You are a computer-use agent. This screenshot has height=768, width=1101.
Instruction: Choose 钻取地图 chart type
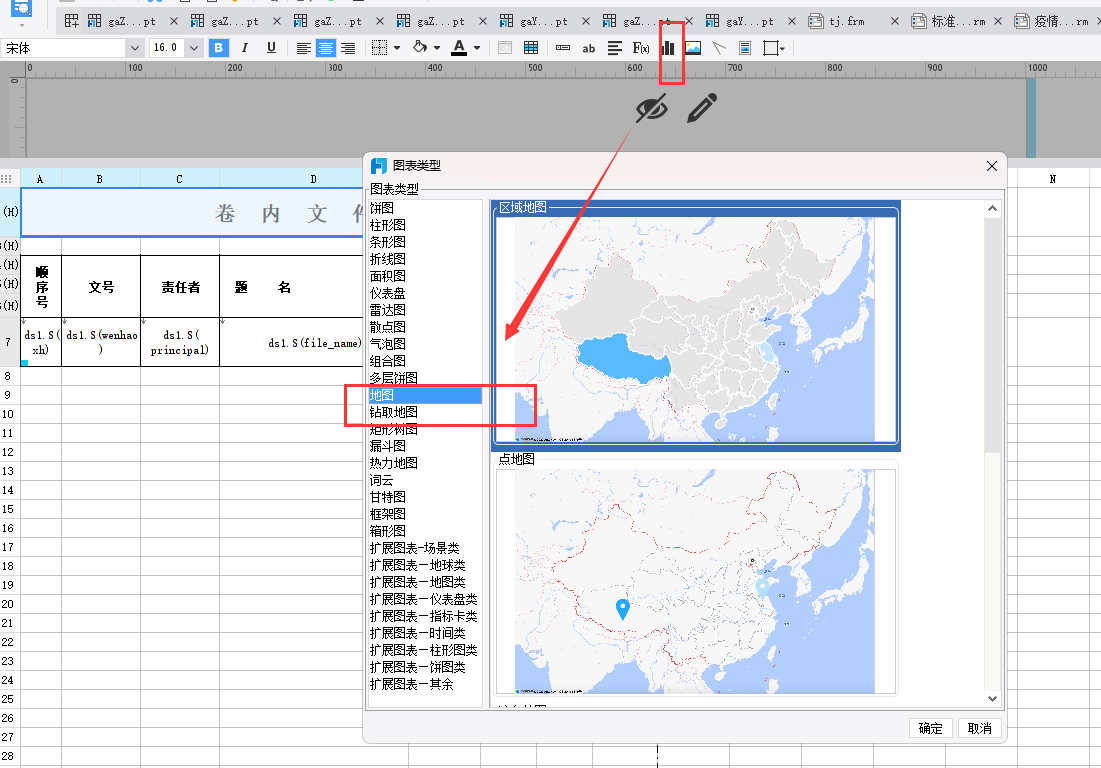(x=394, y=412)
